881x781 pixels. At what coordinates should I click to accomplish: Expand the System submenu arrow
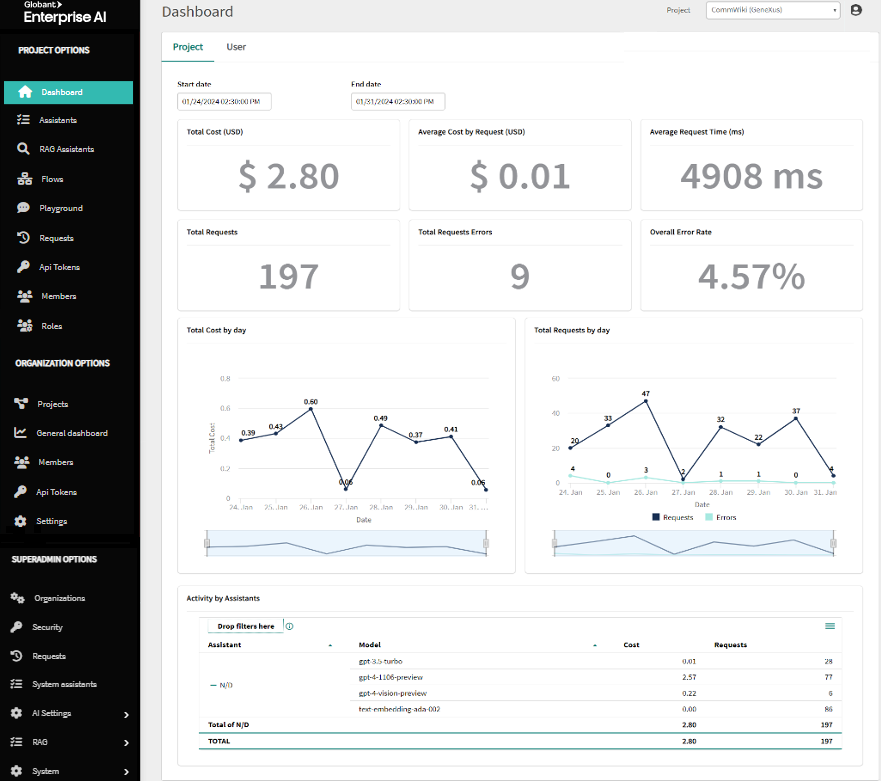pos(126,772)
